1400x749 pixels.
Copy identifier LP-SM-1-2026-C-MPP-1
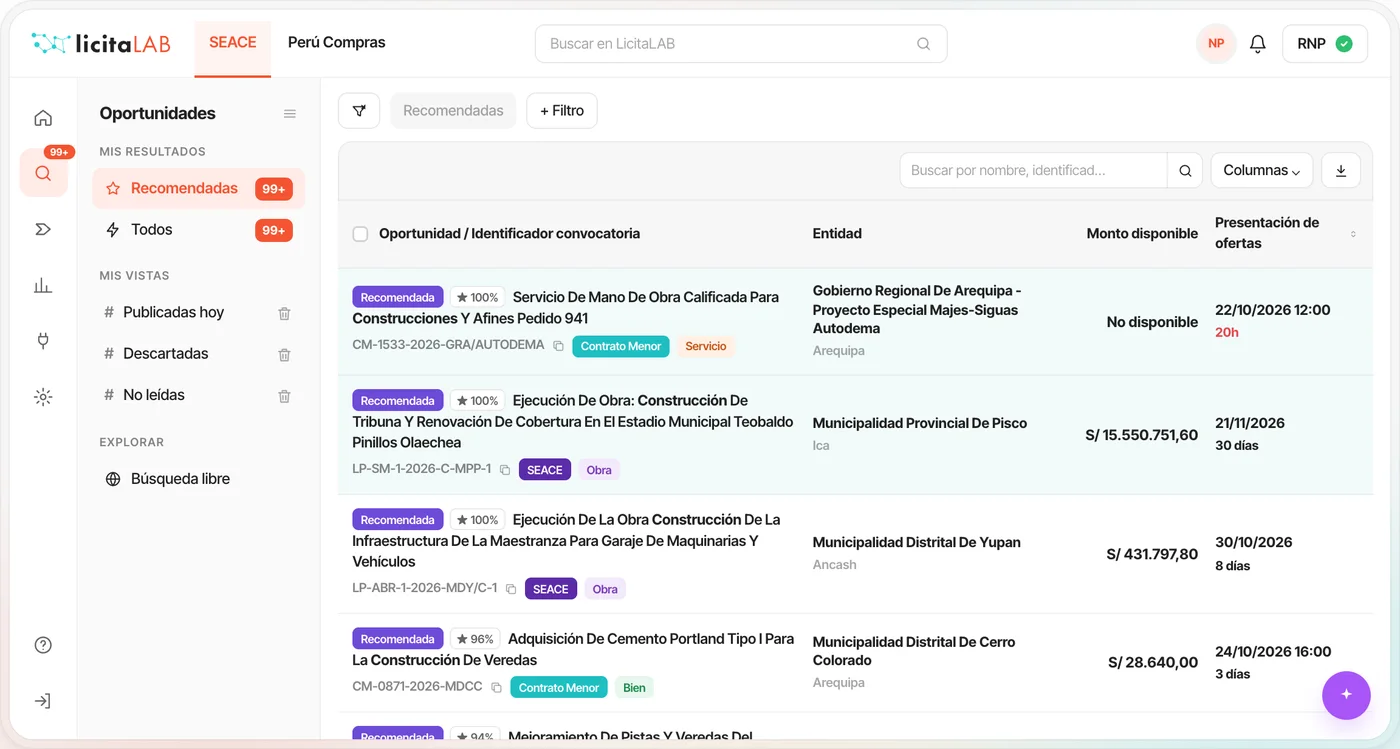[505, 470]
